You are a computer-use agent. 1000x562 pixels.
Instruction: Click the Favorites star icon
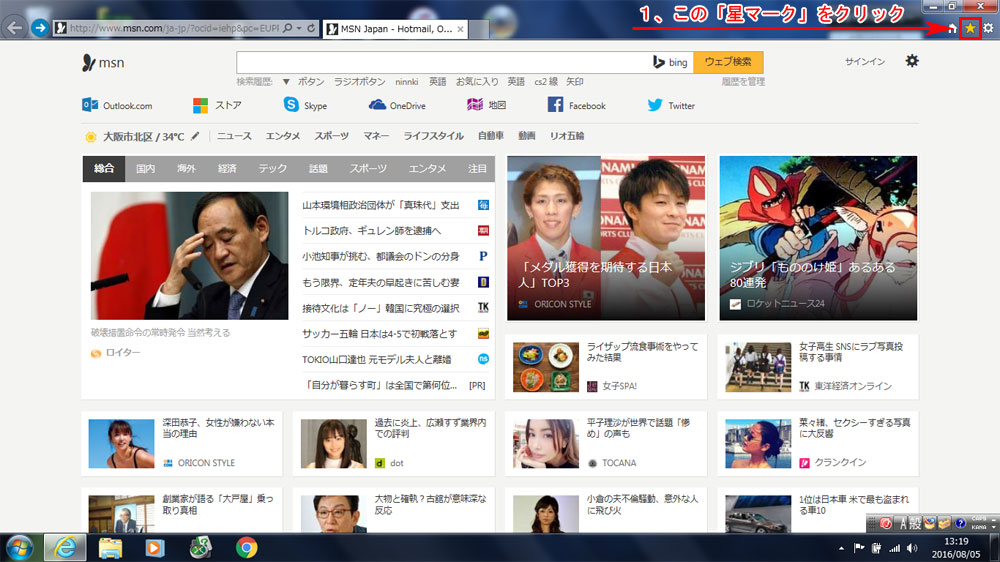point(969,28)
